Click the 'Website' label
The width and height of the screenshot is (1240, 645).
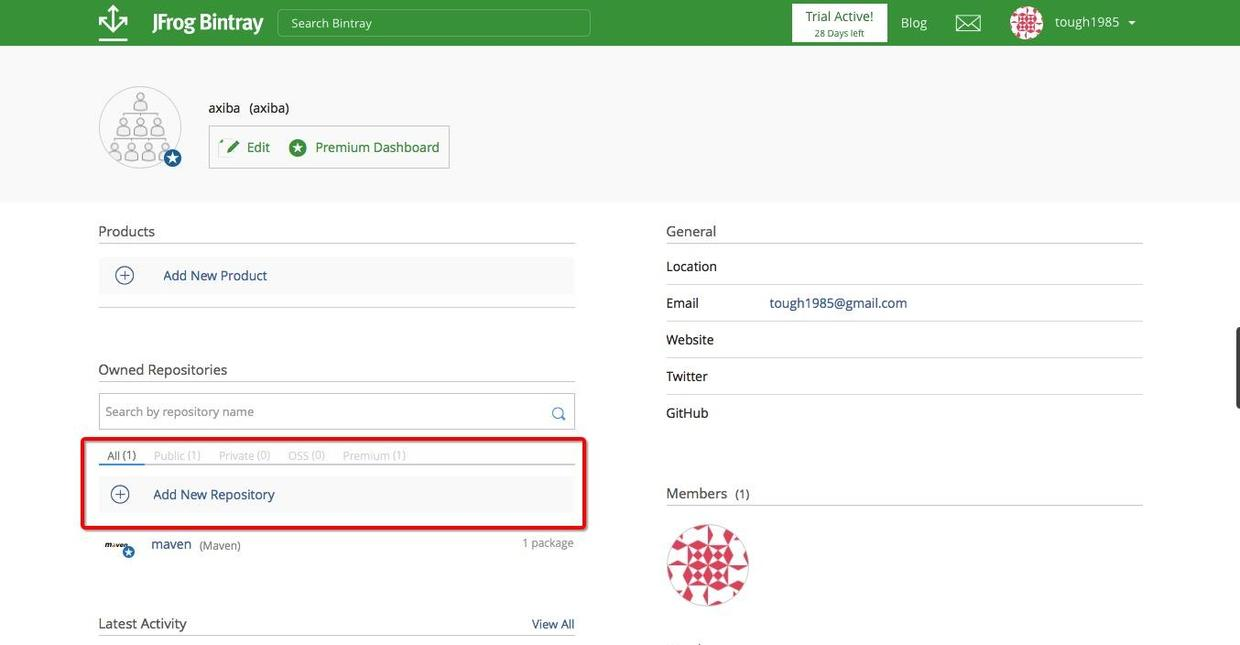pos(690,340)
